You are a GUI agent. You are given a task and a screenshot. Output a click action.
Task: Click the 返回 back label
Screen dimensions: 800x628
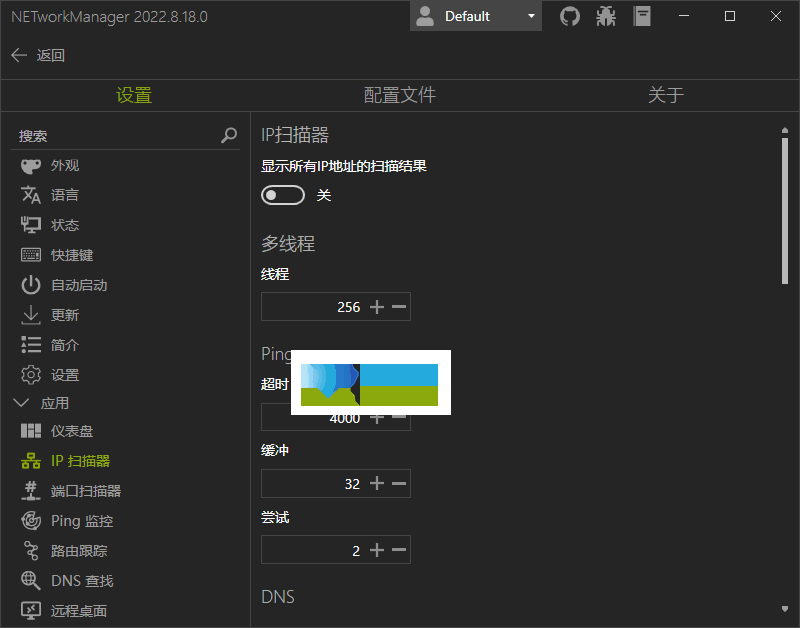tap(51, 55)
